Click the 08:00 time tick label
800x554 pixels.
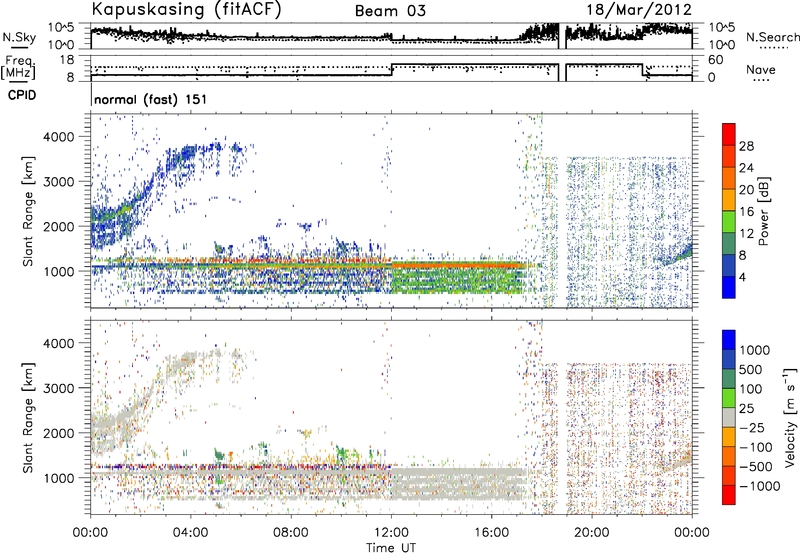[x=291, y=533]
